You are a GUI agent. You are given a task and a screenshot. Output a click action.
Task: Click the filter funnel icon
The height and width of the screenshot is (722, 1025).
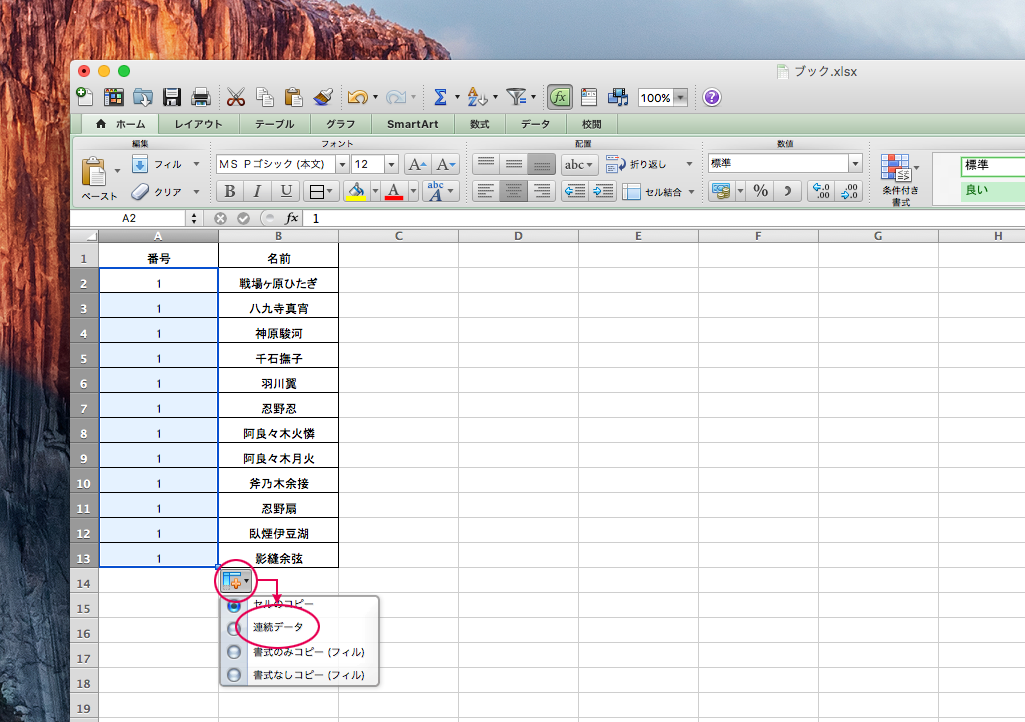(516, 97)
